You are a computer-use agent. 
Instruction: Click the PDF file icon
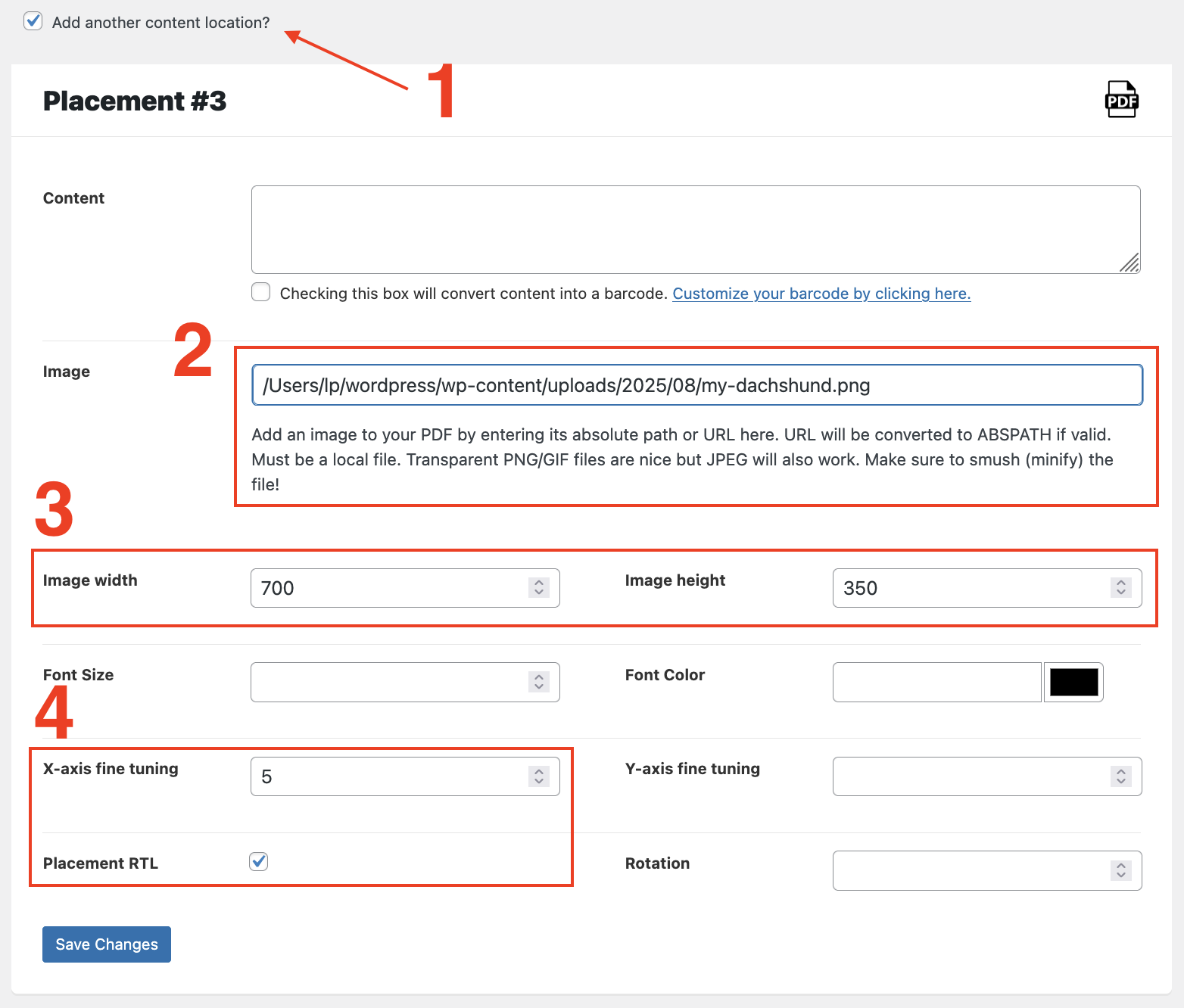click(x=1121, y=99)
